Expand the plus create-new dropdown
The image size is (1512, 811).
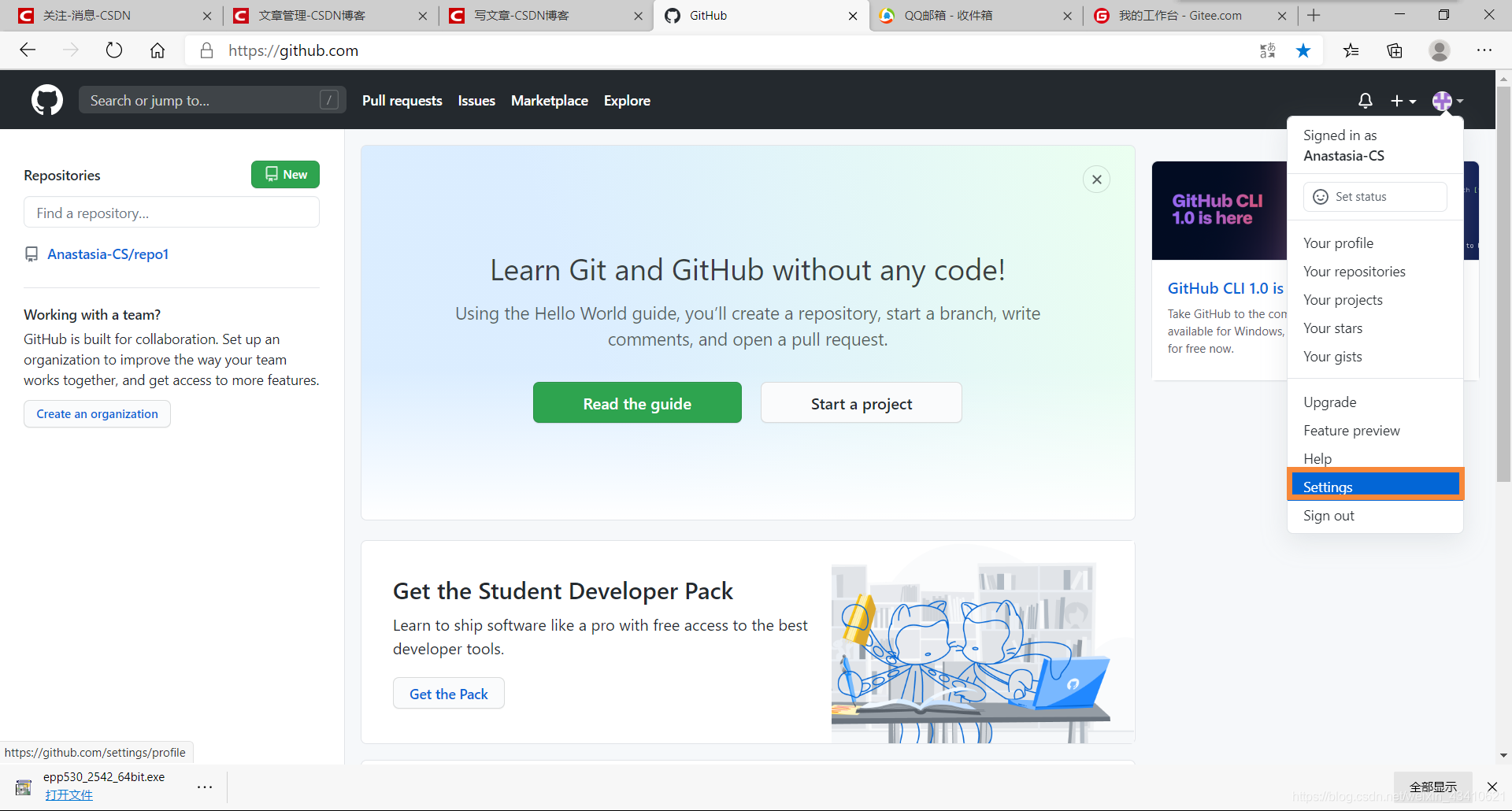tap(1403, 101)
